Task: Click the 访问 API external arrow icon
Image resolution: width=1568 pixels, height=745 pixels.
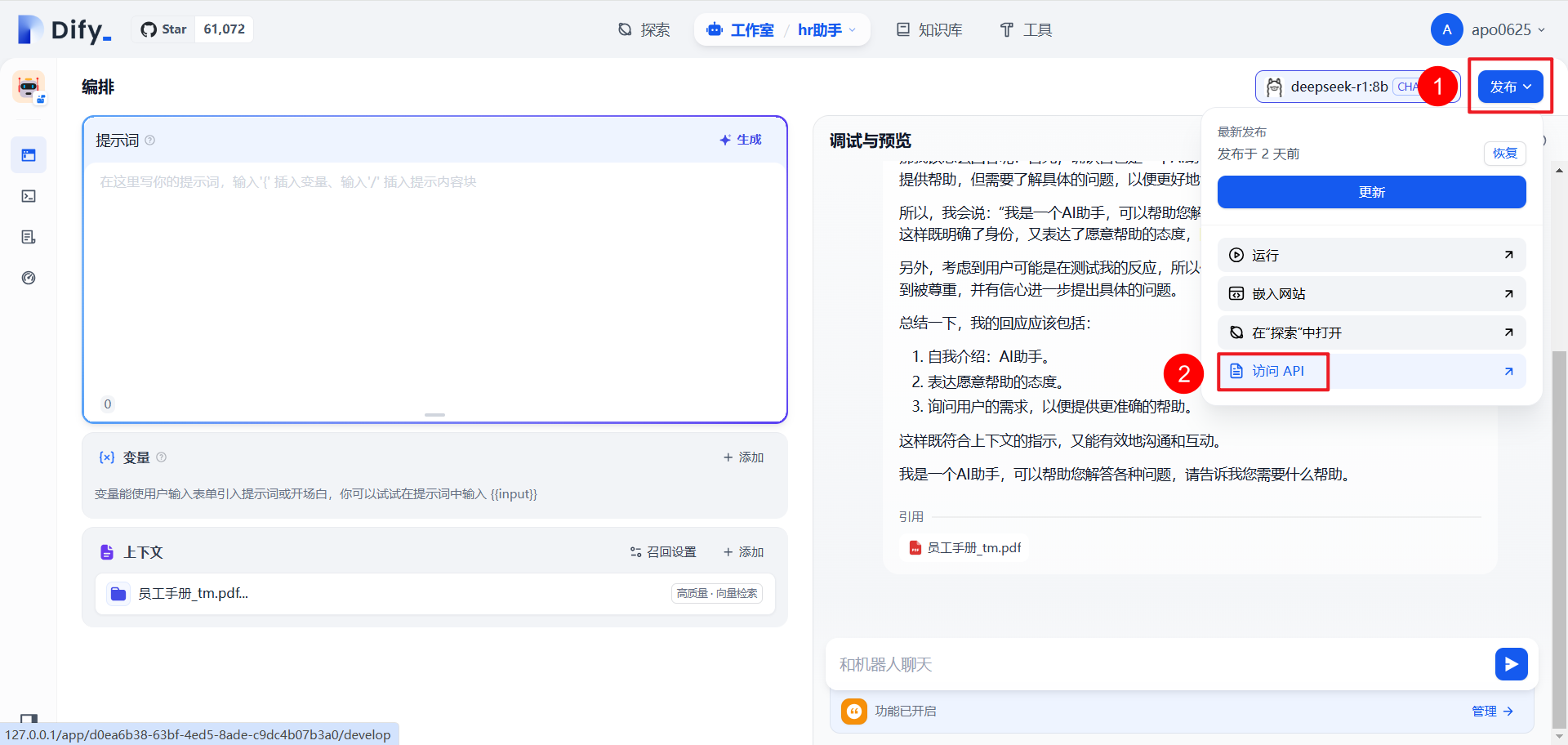Action: pos(1508,371)
